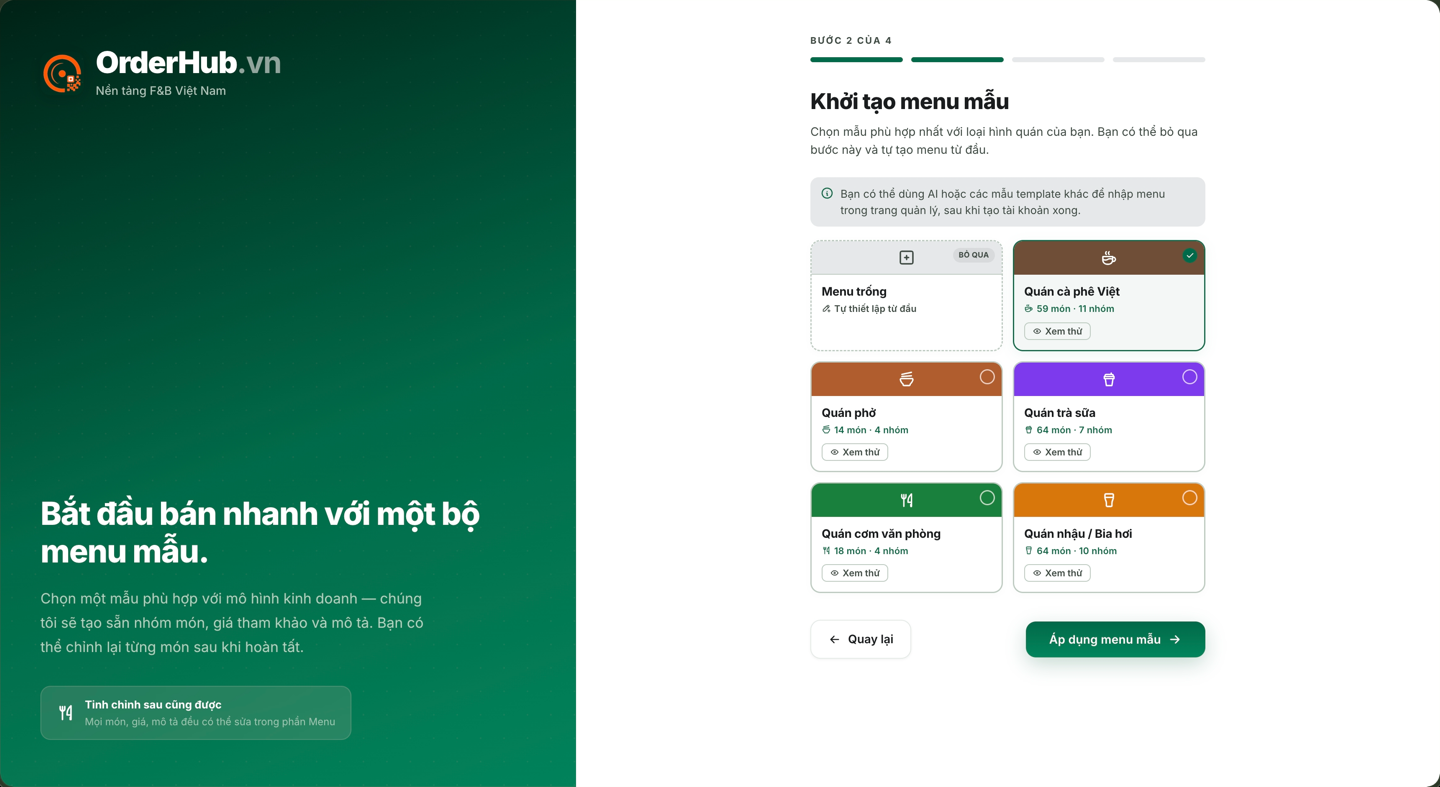Click the Quán nhậu / Bia hơi title

pyautogui.click(x=1078, y=533)
